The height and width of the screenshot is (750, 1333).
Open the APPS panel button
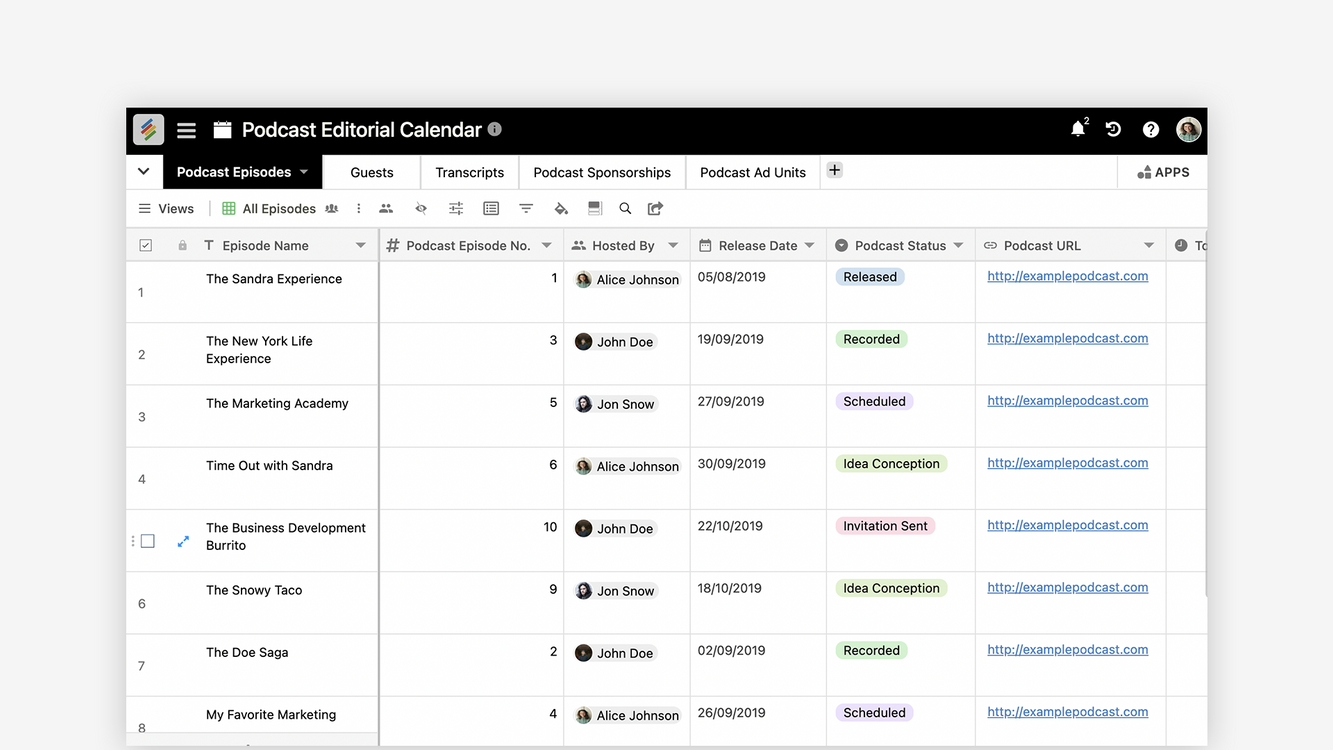point(1163,172)
